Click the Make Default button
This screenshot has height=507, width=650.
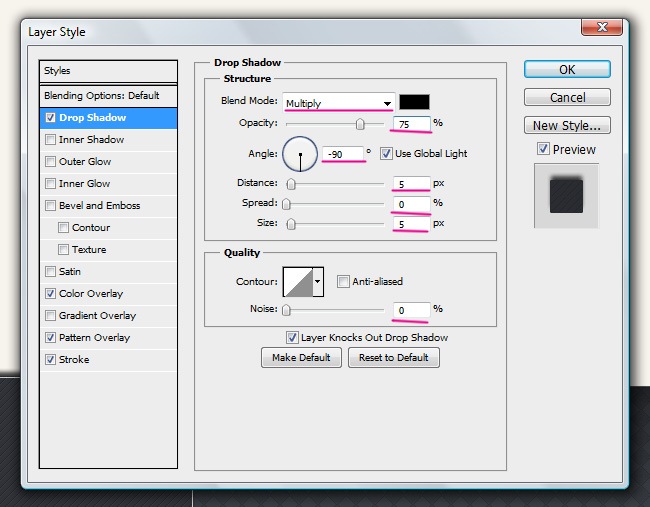pos(301,358)
